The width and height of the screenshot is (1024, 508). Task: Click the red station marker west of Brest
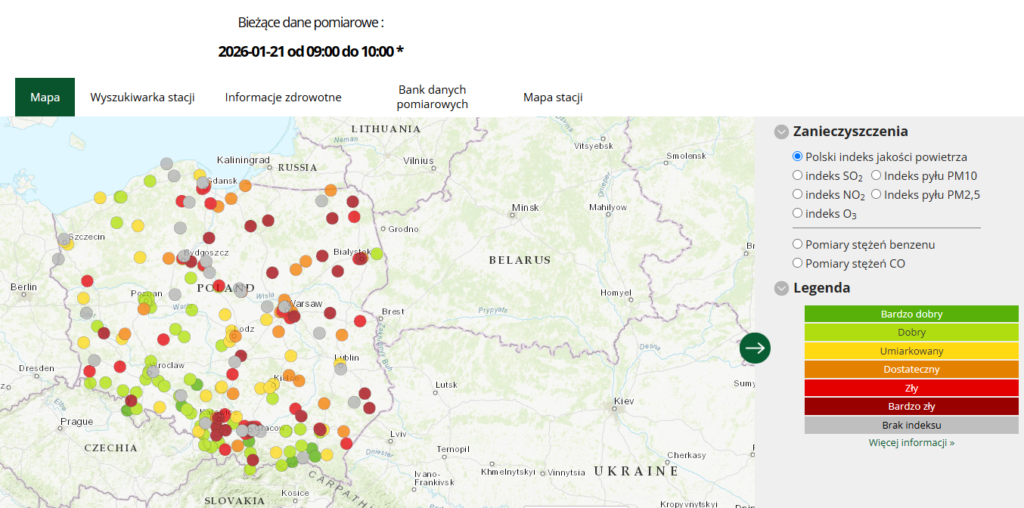tap(359, 321)
